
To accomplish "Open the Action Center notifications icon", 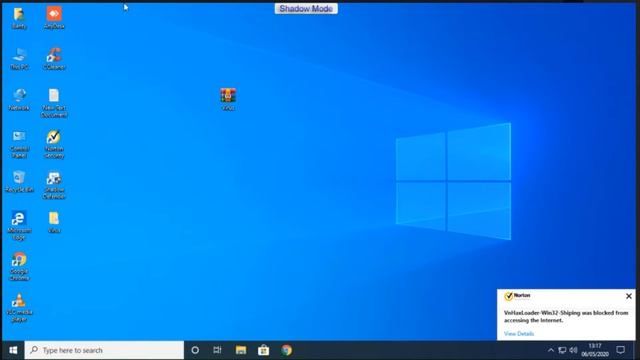I will pos(621,350).
